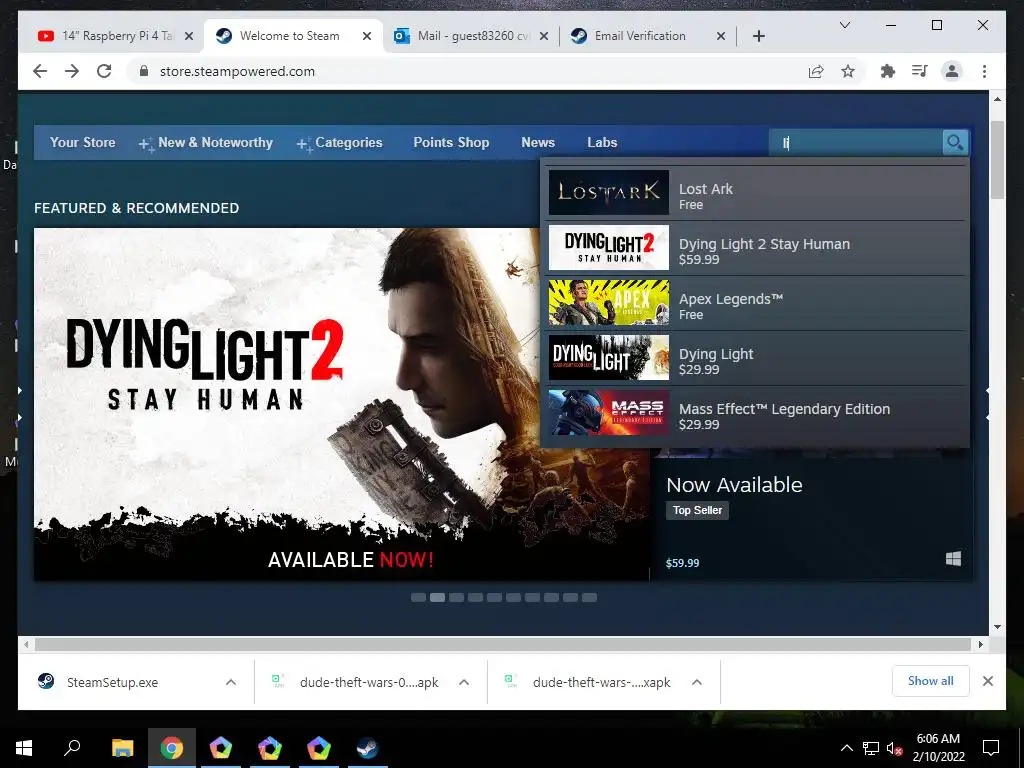1024x768 pixels.
Task: Bookmark this page with the star icon
Action: click(x=848, y=71)
